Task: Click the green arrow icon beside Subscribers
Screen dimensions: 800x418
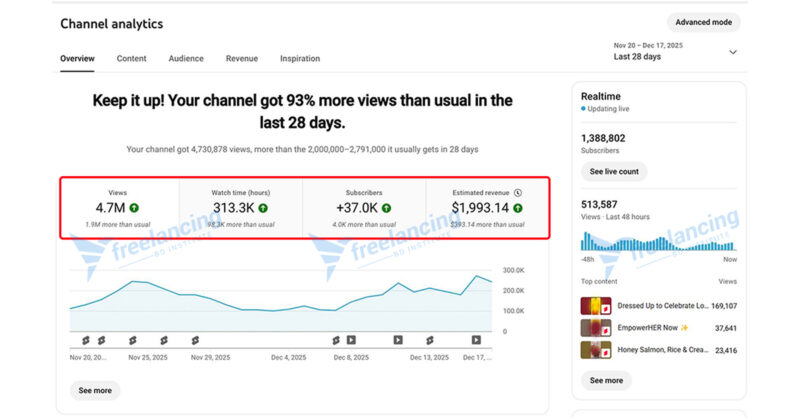Action: point(386,209)
